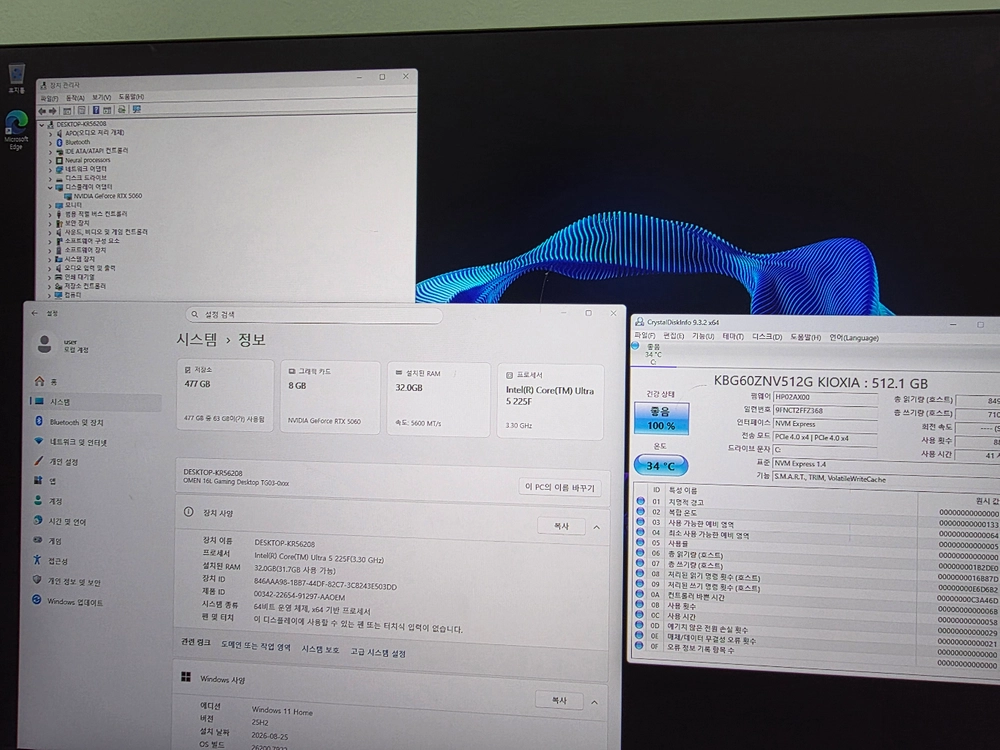
Task: Open 보기(V) menu in Device Manager
Action: 101,98
